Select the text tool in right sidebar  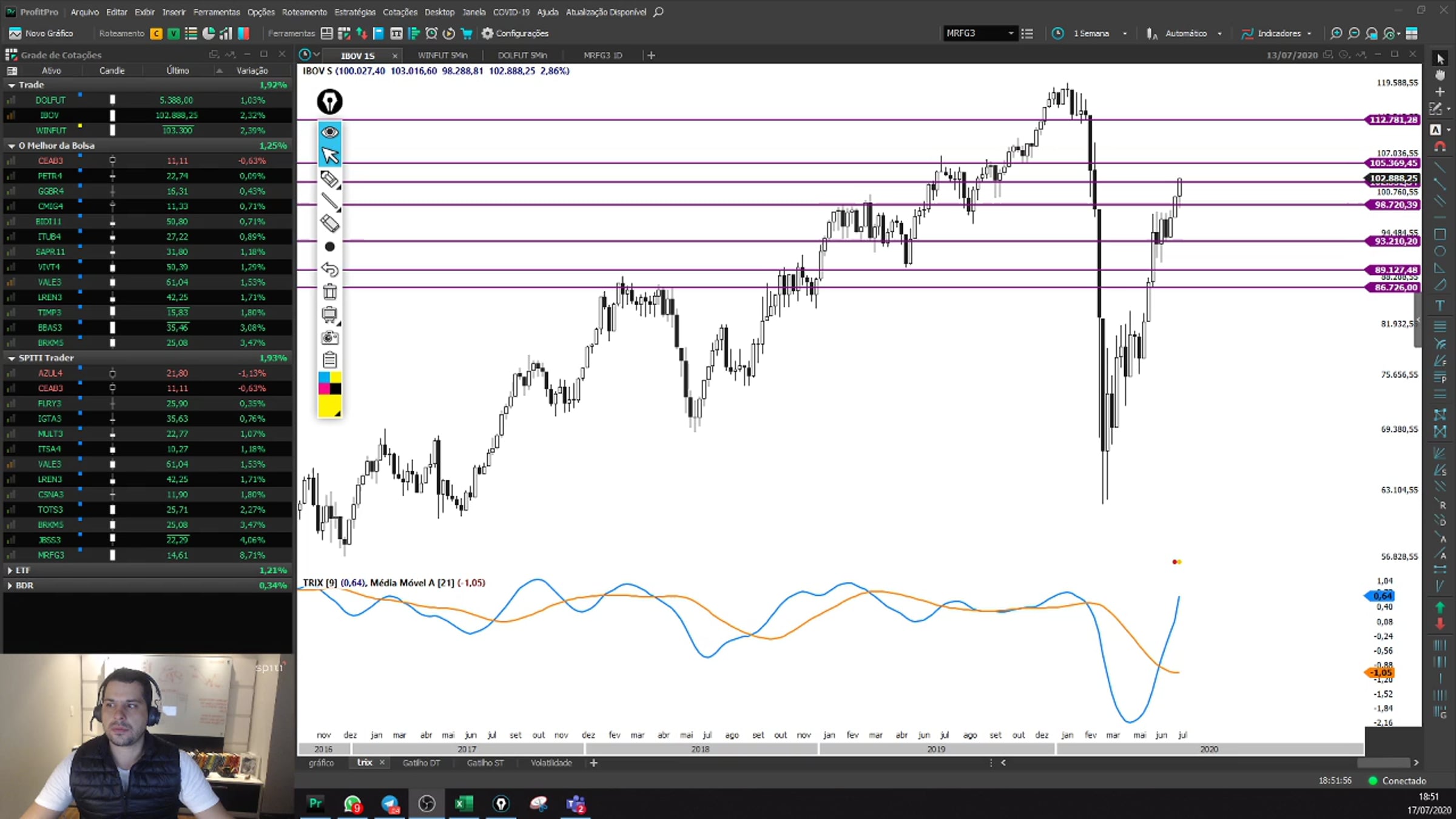[1440, 305]
